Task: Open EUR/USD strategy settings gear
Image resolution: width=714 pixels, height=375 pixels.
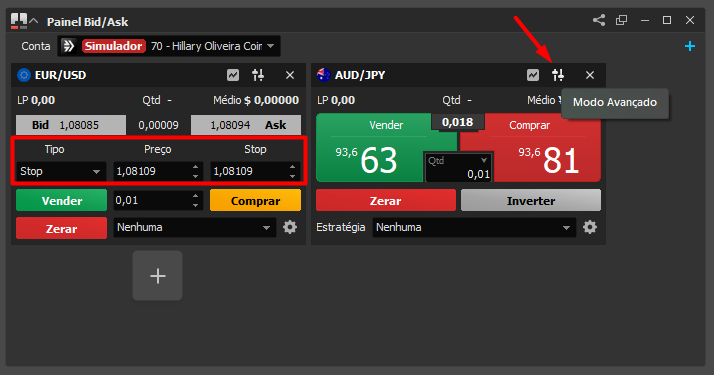Action: 290,227
